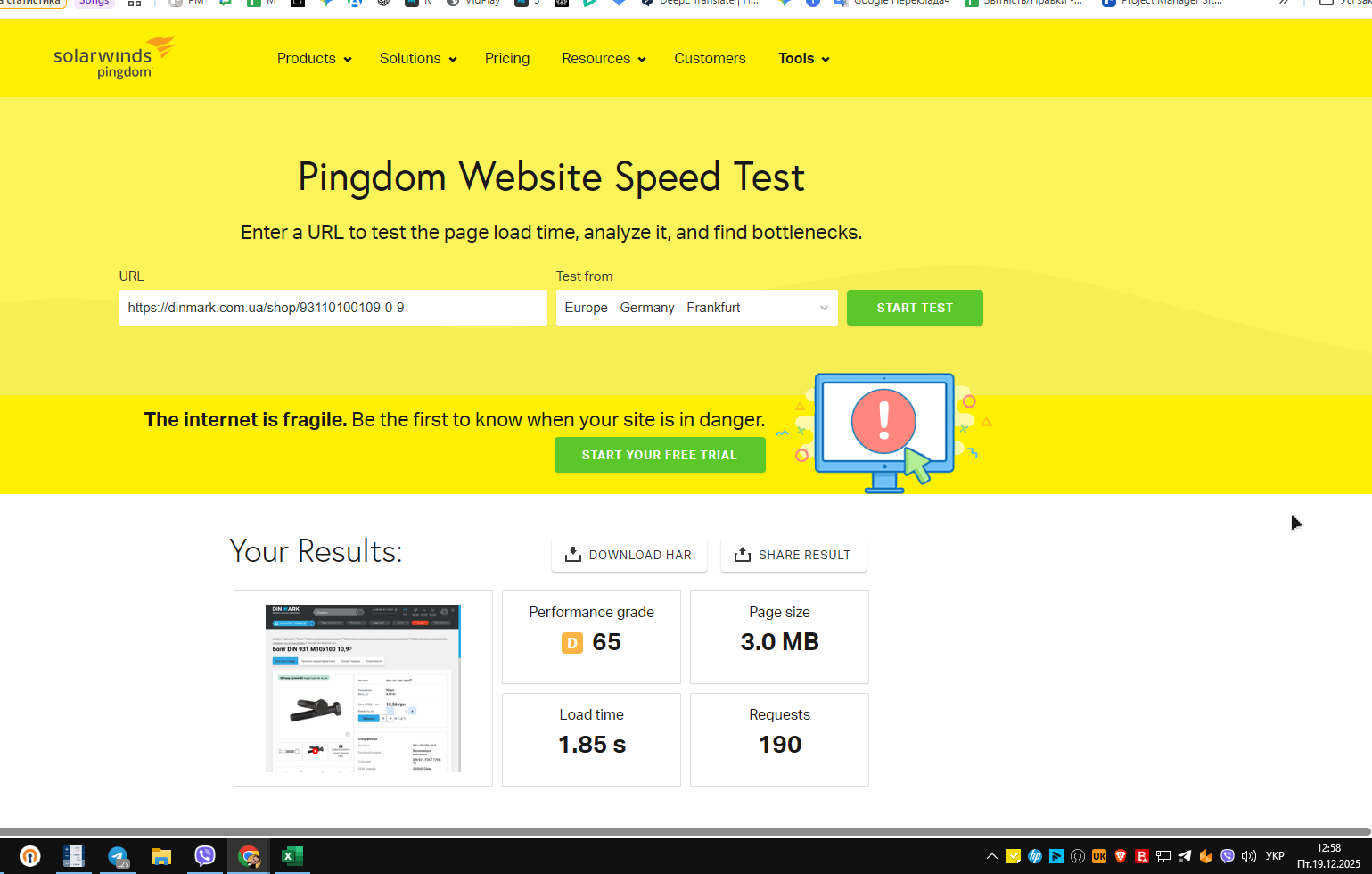Expand the Tools menu

[803, 59]
